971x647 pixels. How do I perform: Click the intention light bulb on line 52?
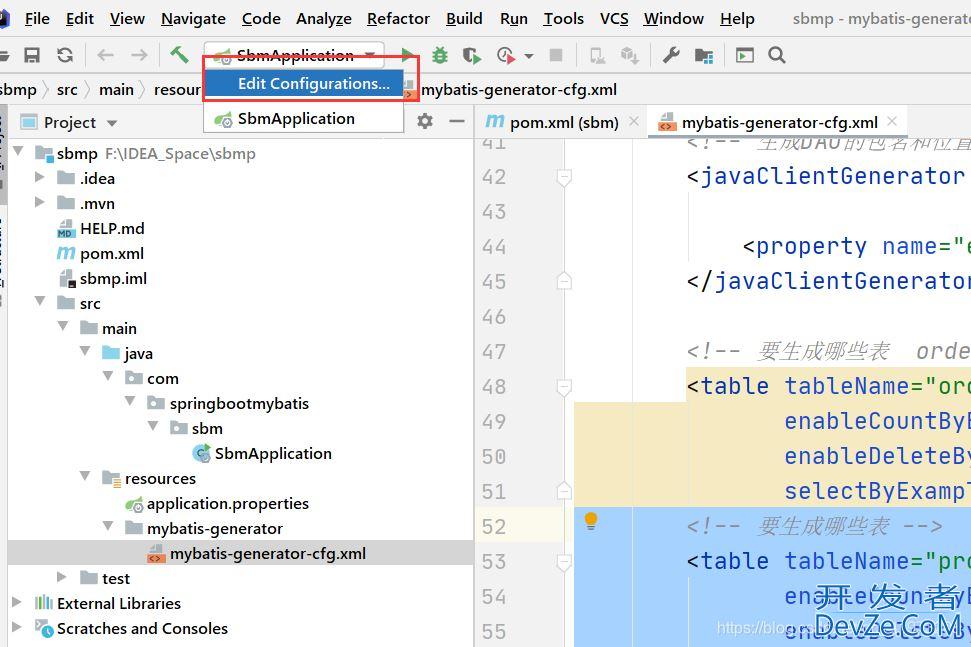pyautogui.click(x=591, y=521)
